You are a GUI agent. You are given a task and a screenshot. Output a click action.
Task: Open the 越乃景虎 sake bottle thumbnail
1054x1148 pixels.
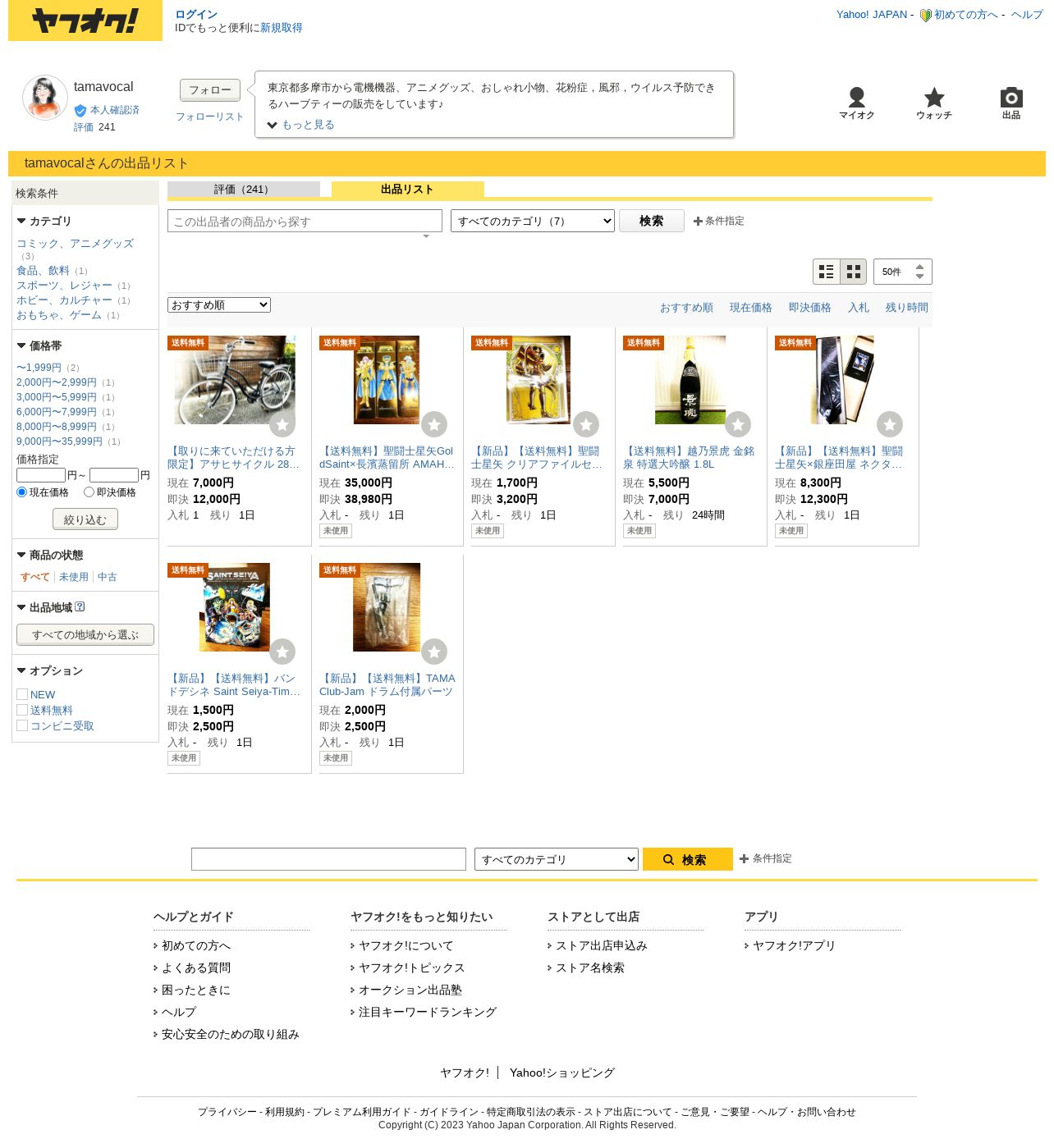click(690, 380)
